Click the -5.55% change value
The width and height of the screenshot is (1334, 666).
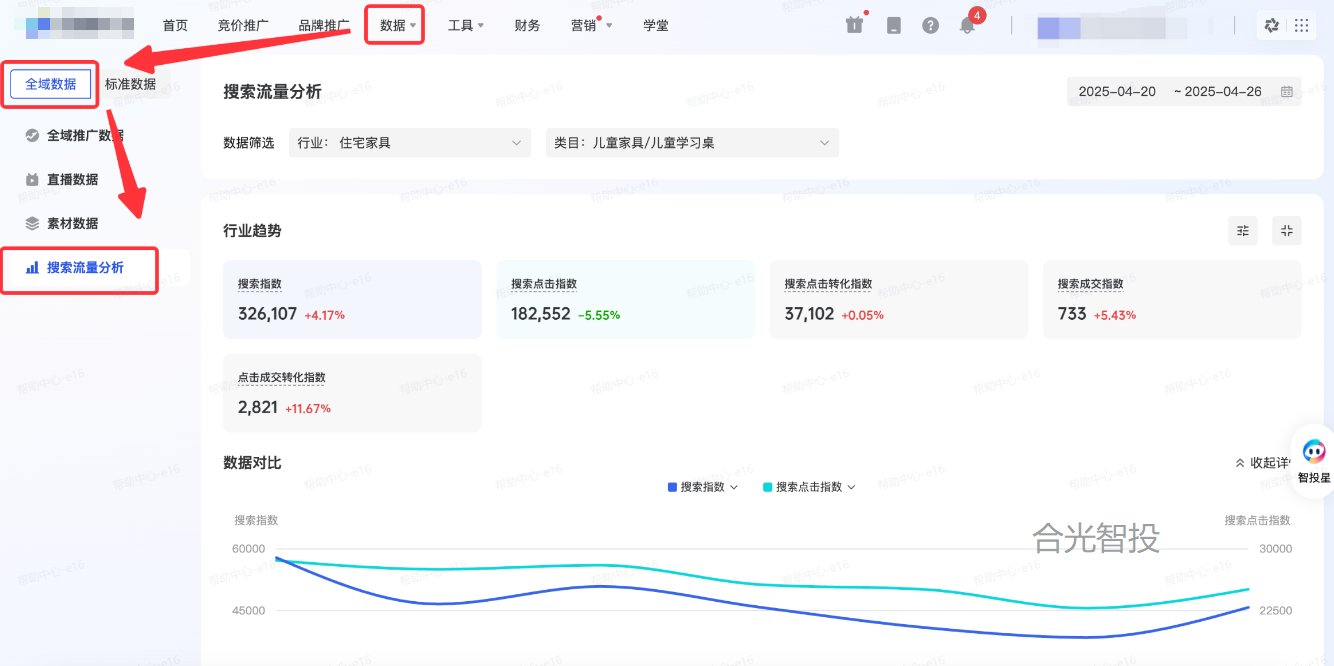[599, 315]
